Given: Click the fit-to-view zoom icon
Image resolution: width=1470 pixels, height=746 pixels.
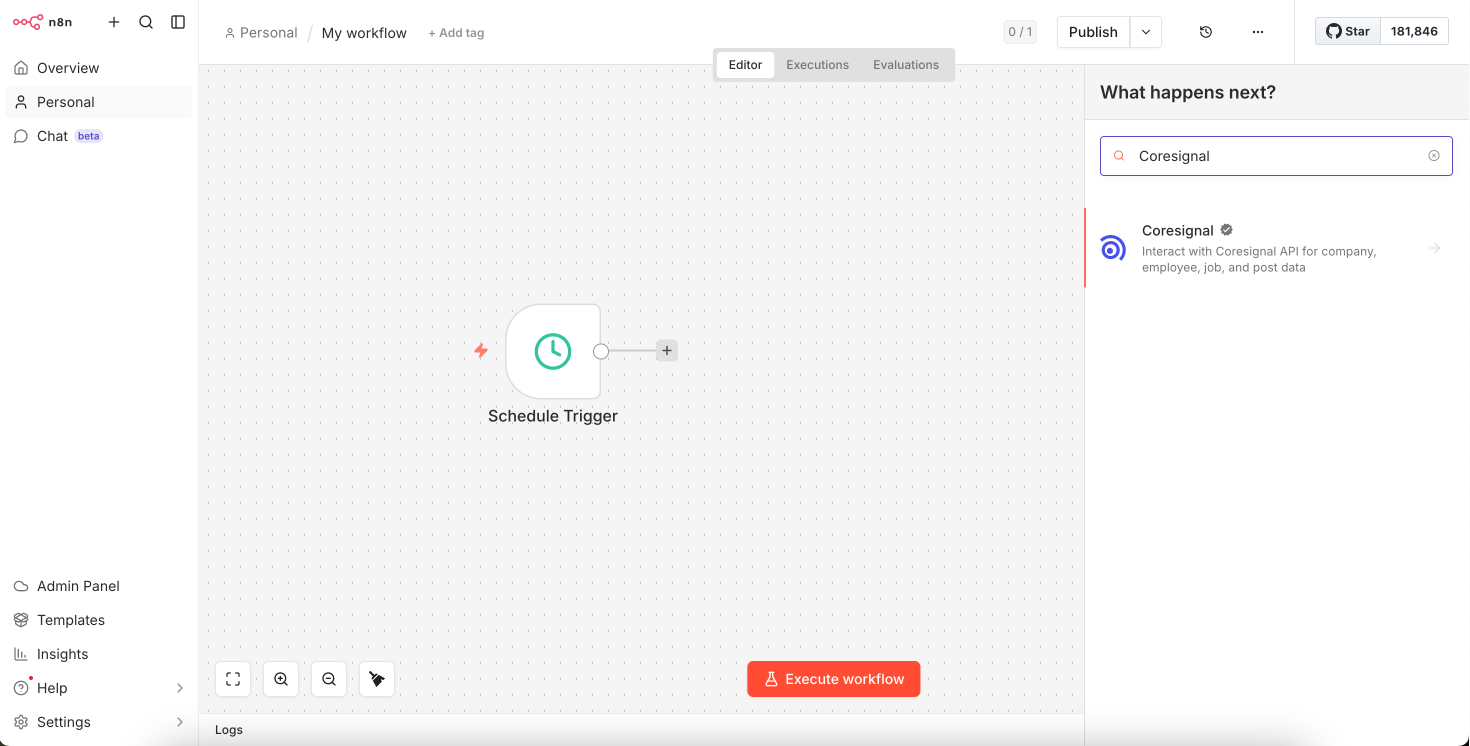Looking at the screenshot, I should pyautogui.click(x=233, y=679).
